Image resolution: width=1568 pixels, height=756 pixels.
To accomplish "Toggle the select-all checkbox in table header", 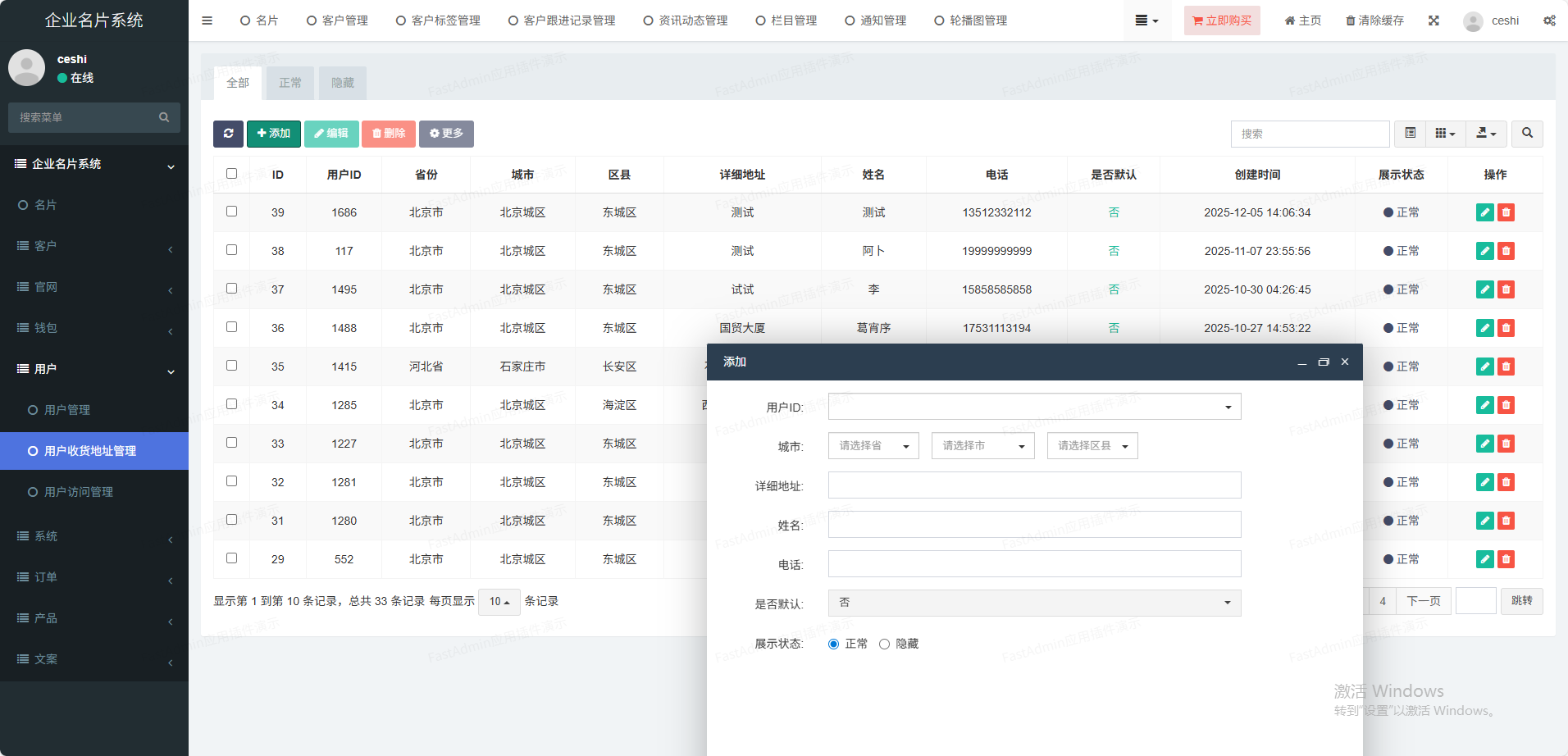I will click(x=231, y=174).
